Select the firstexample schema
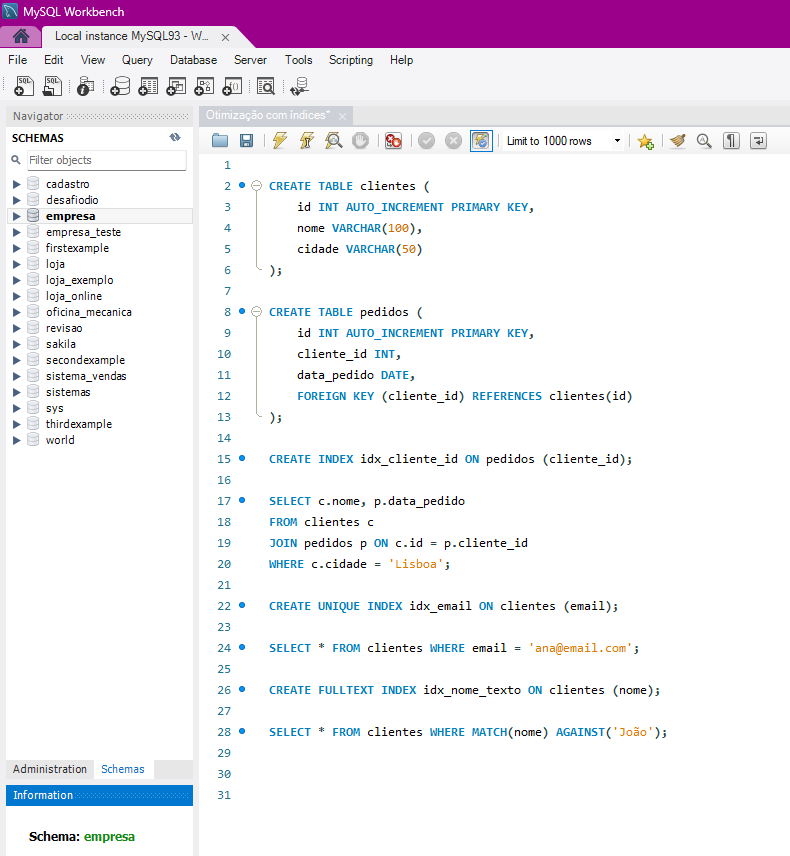The height and width of the screenshot is (856, 790). [x=78, y=248]
